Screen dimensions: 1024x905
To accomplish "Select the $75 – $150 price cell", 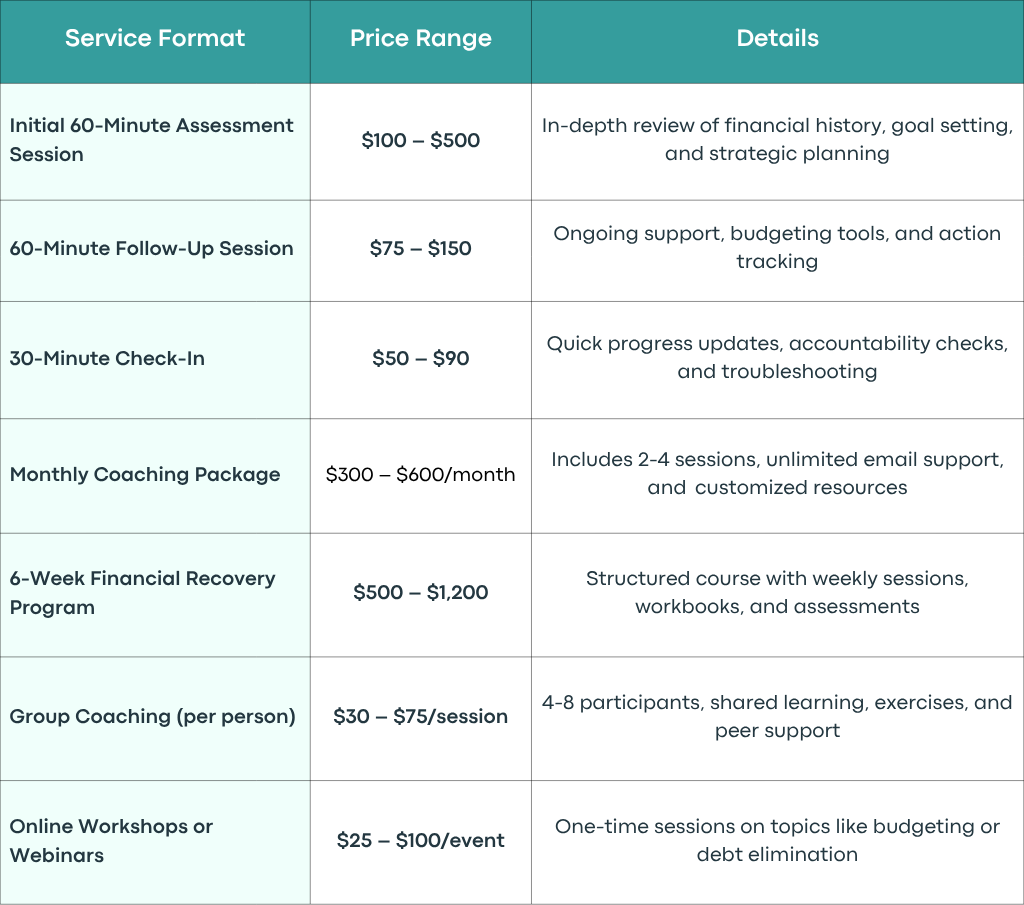I will 421,249.
